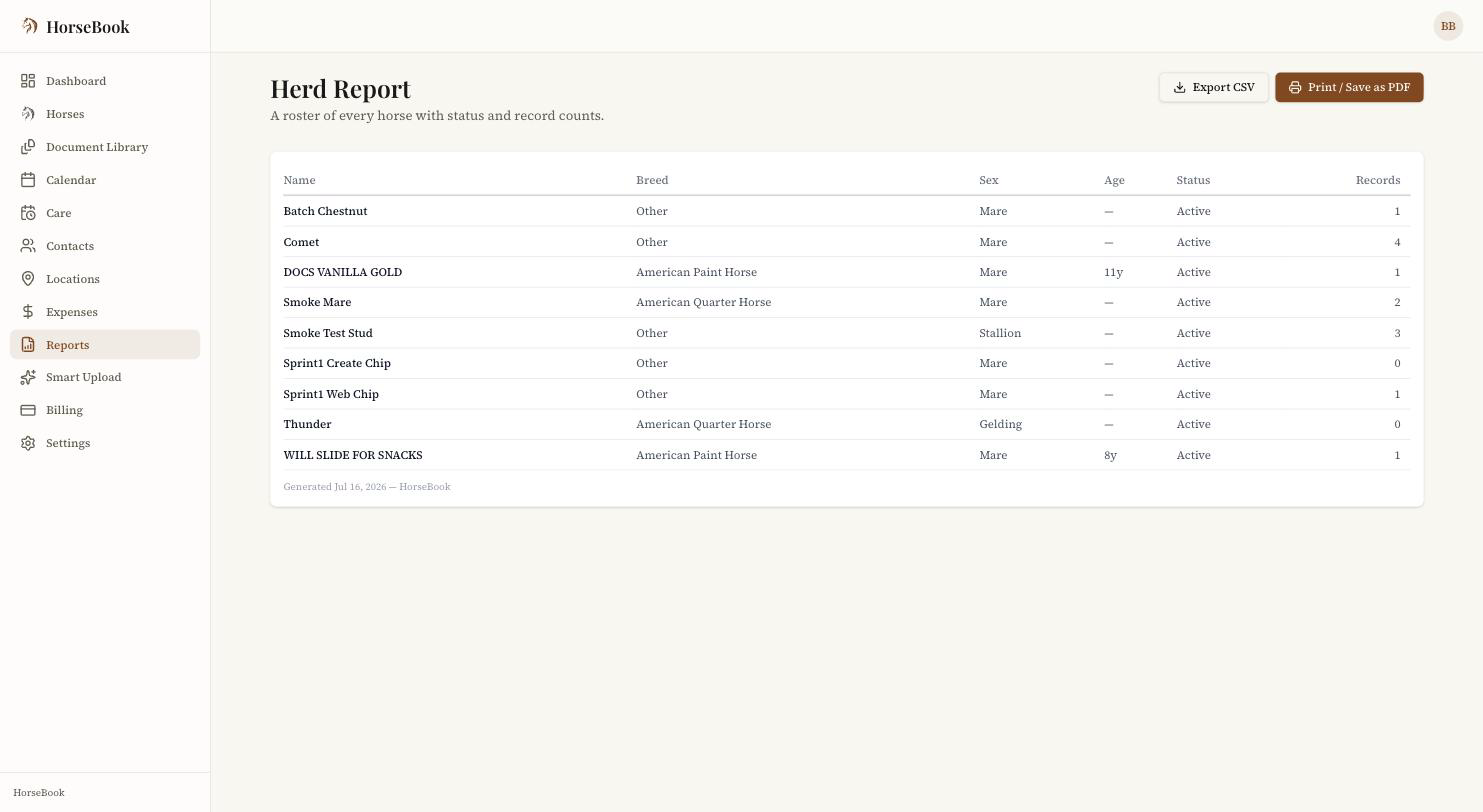Click the Records column header
This screenshot has width=1483, height=812.
click(1378, 180)
